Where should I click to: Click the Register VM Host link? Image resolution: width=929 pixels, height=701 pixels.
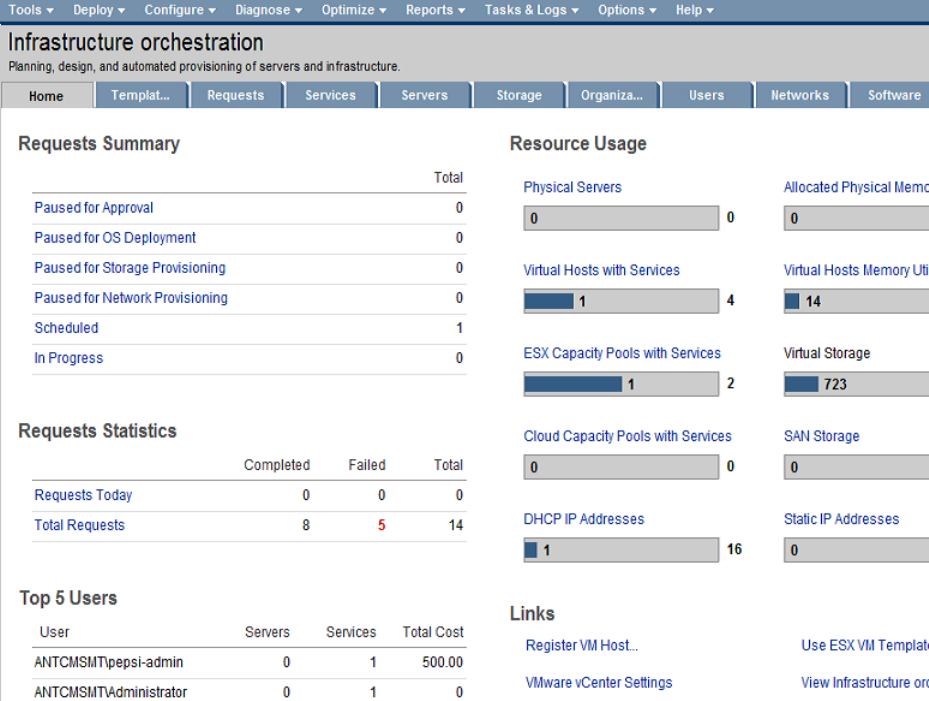[x=581, y=645]
